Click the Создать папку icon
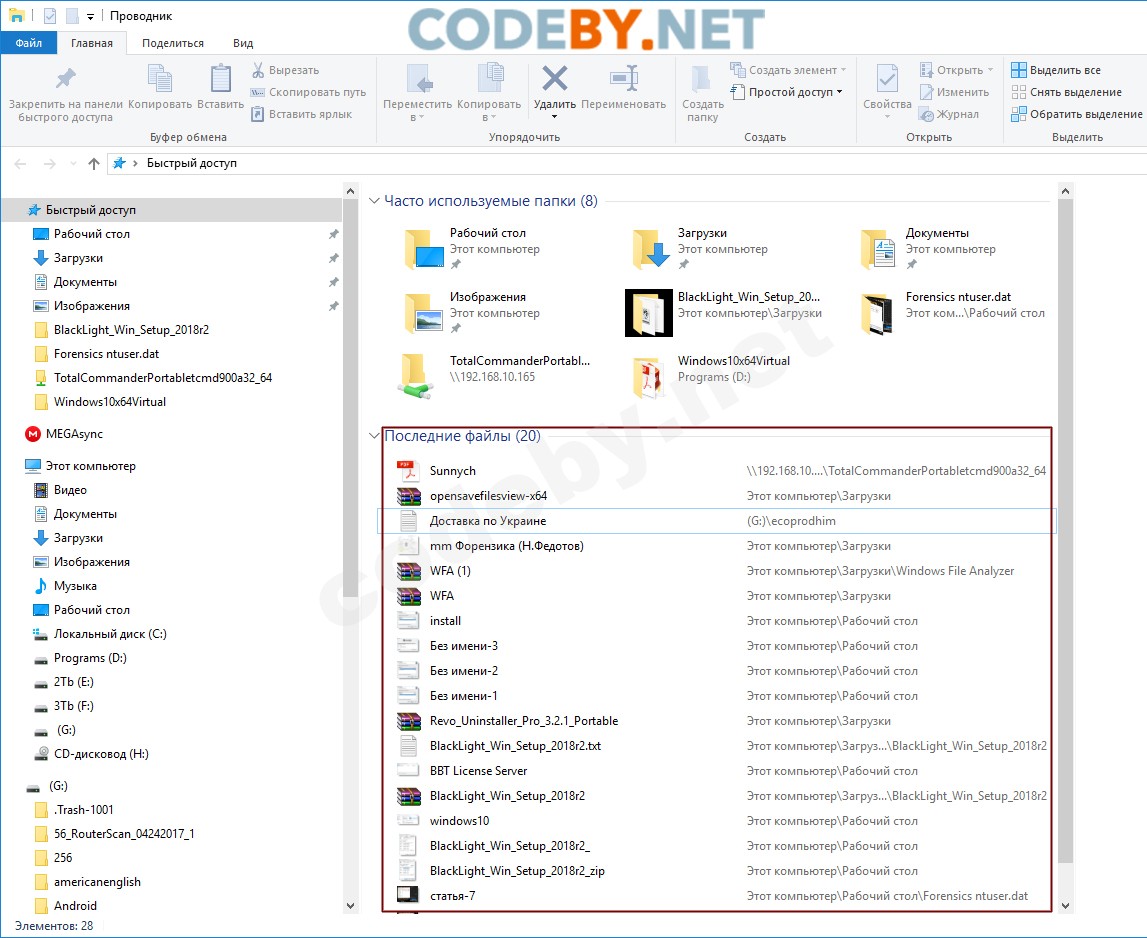This screenshot has height=938, width=1147. pyautogui.click(x=702, y=78)
